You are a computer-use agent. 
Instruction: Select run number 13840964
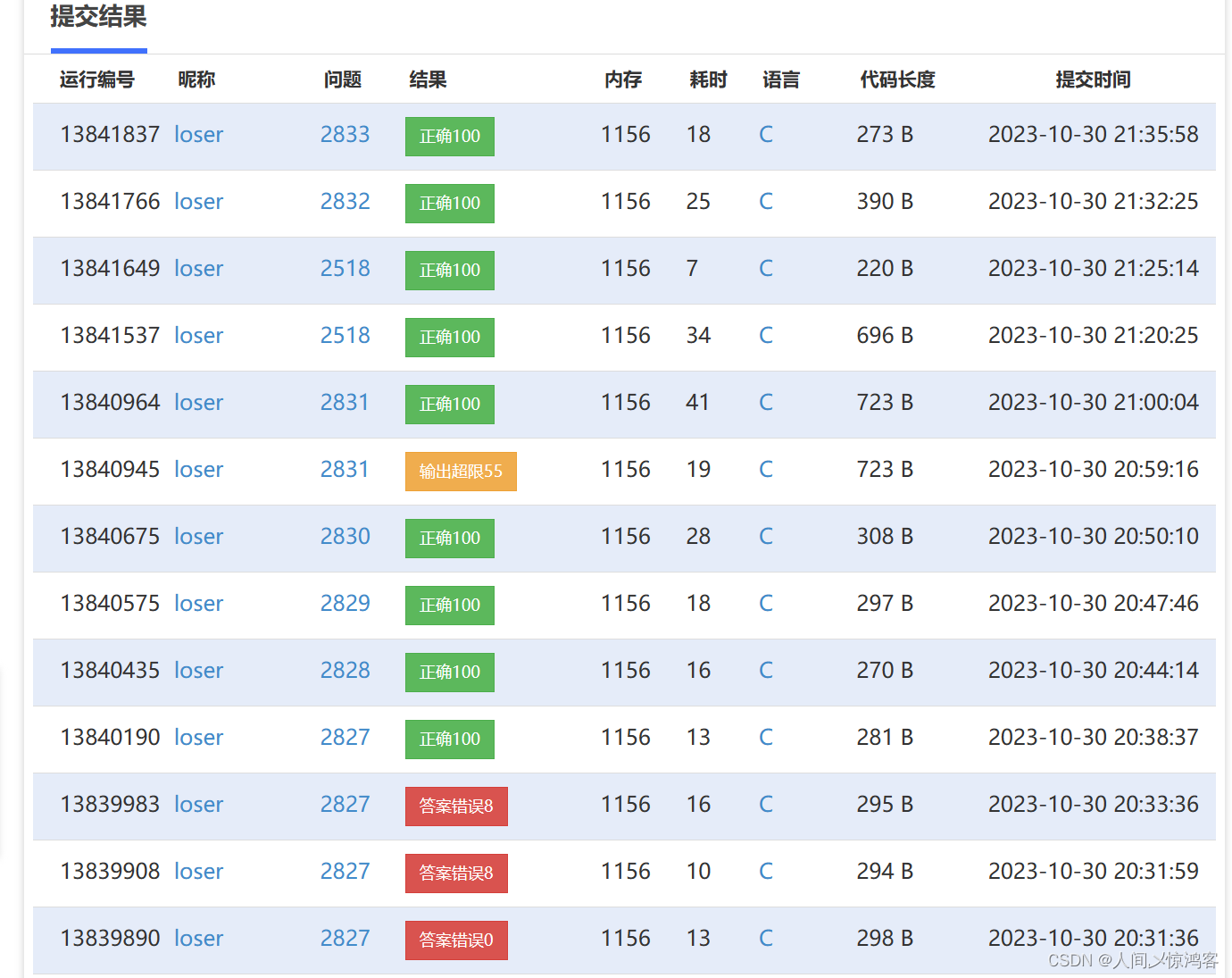click(x=110, y=403)
